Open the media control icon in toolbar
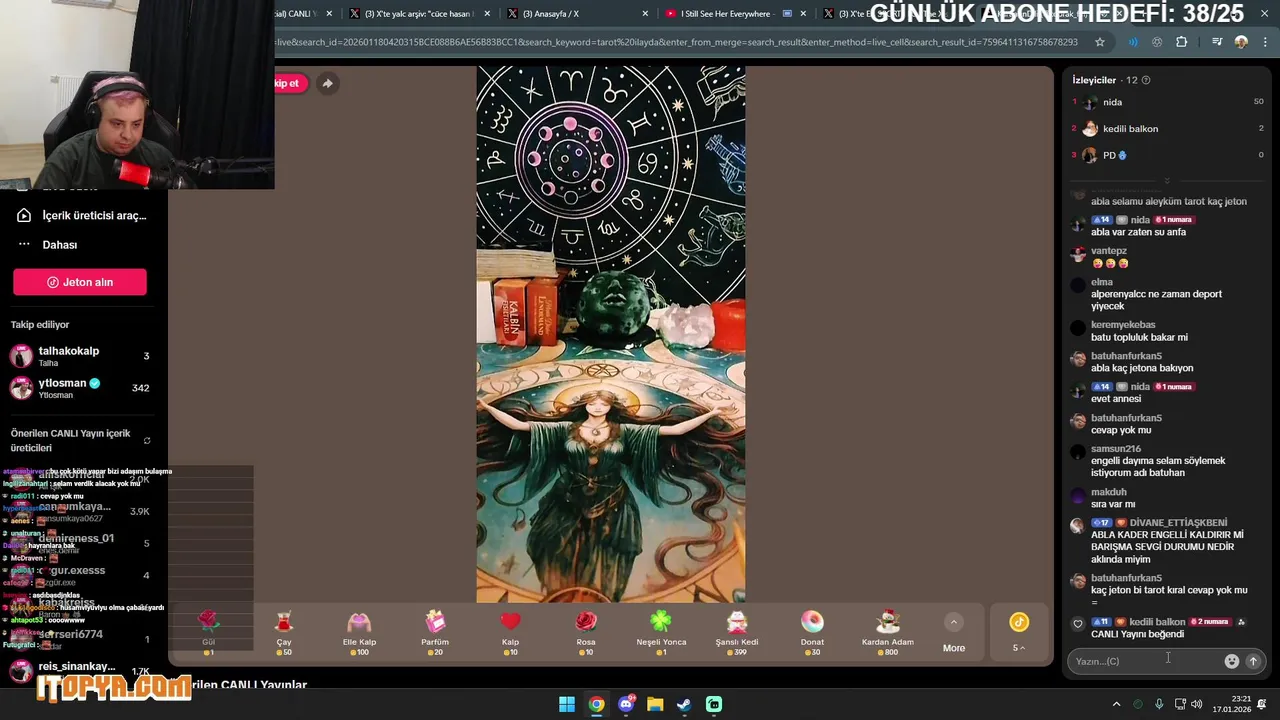 pyautogui.click(x=1217, y=42)
